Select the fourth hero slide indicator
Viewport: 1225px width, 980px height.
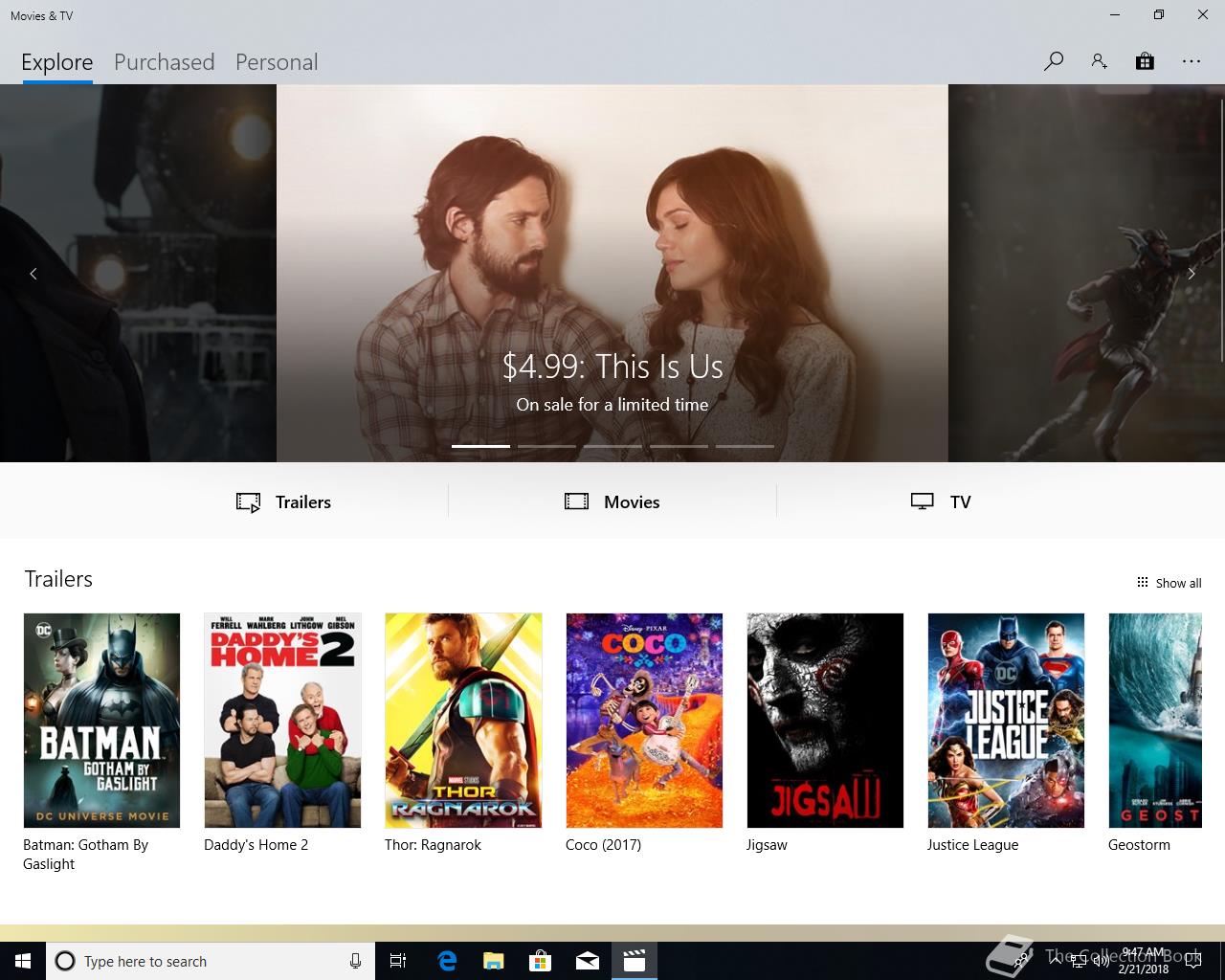[x=679, y=446]
